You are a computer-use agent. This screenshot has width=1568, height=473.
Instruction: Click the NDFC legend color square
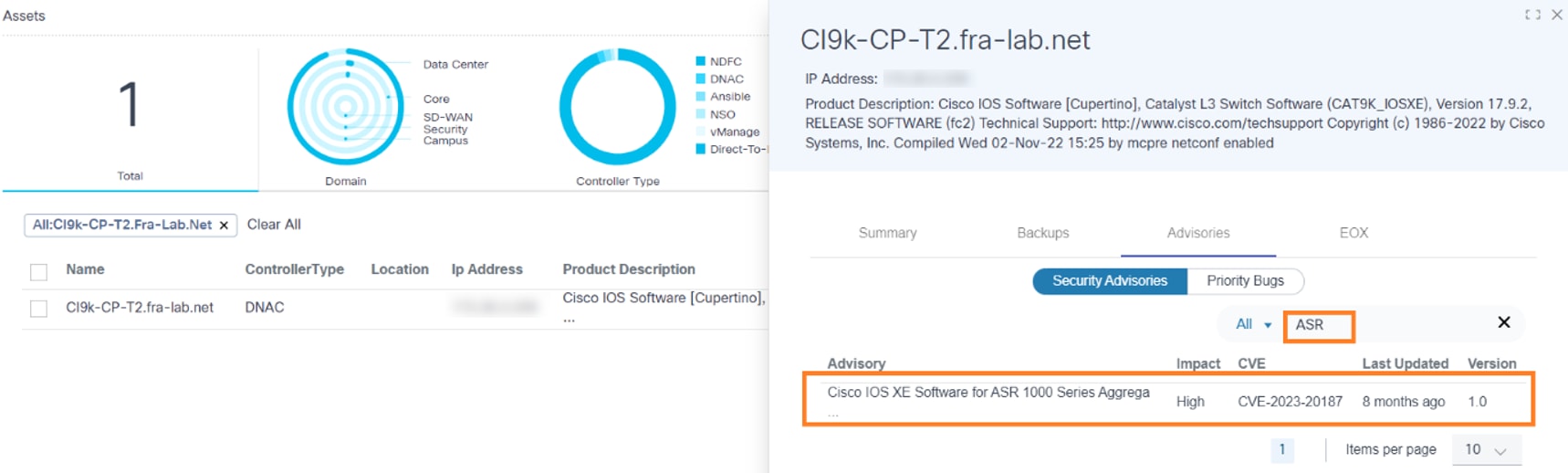click(701, 61)
